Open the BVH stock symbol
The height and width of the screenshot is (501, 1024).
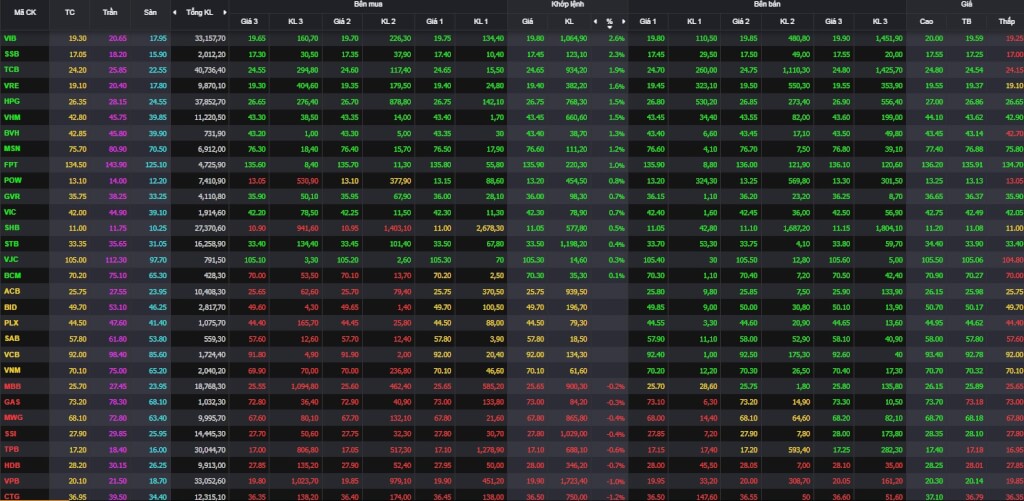pyautogui.click(x=11, y=133)
